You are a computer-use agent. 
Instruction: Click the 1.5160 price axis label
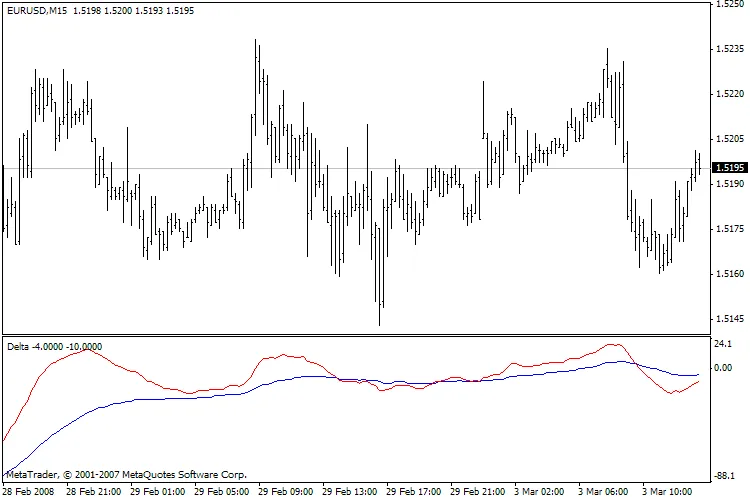(727, 274)
